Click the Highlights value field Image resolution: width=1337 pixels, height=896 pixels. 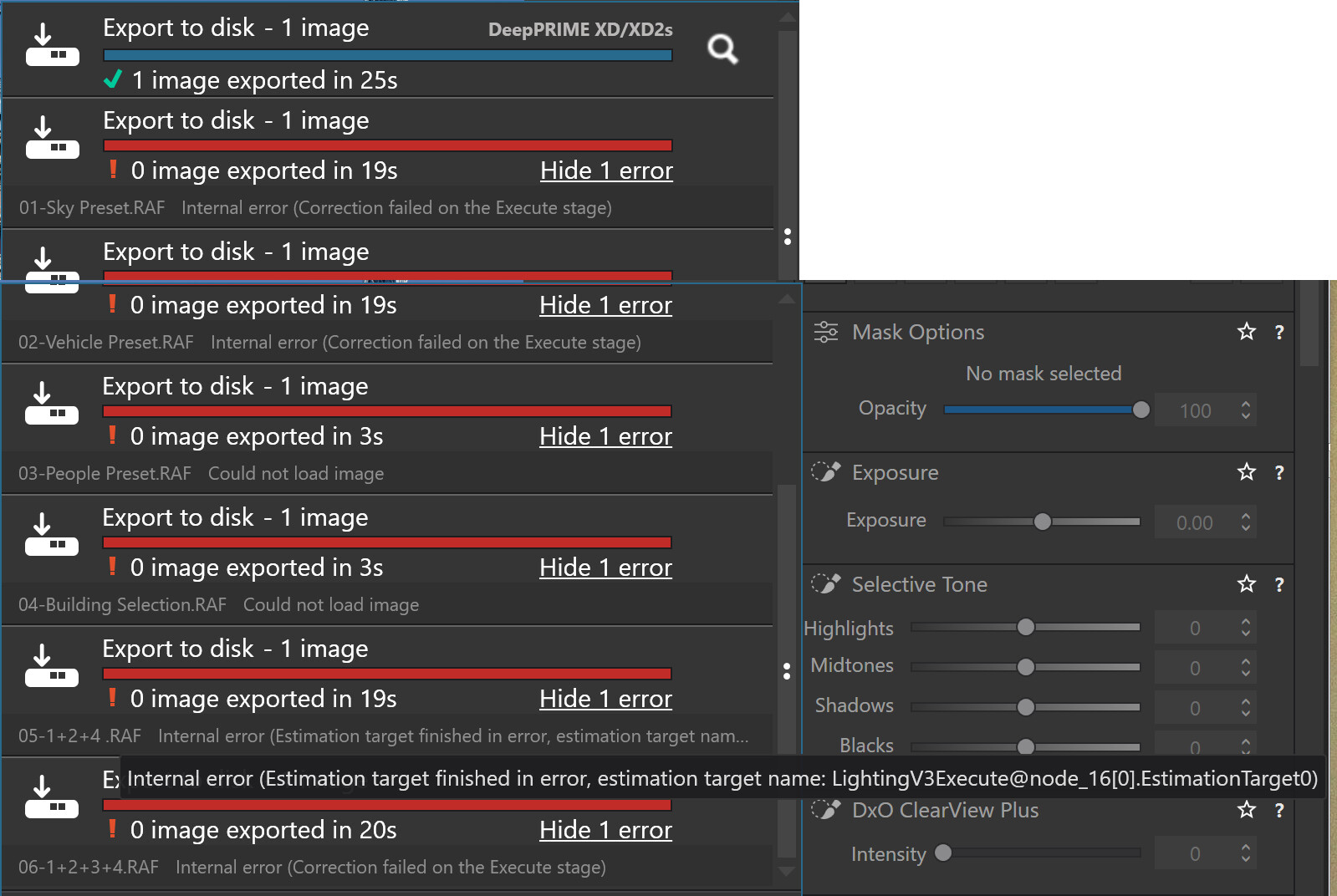[1194, 628]
